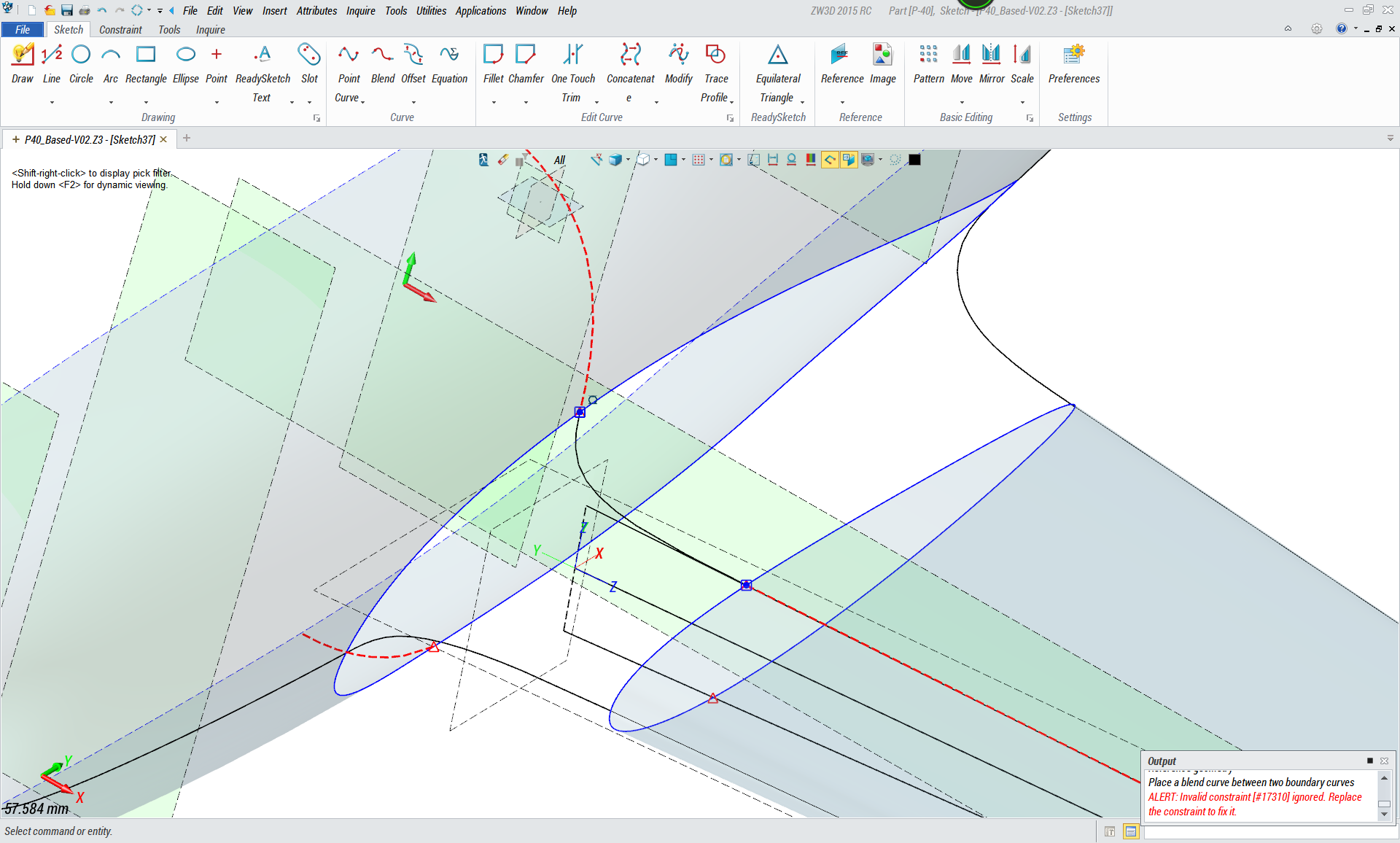Open the shaded display mode dropdown
Screen dimensions: 1400x843
(628, 160)
